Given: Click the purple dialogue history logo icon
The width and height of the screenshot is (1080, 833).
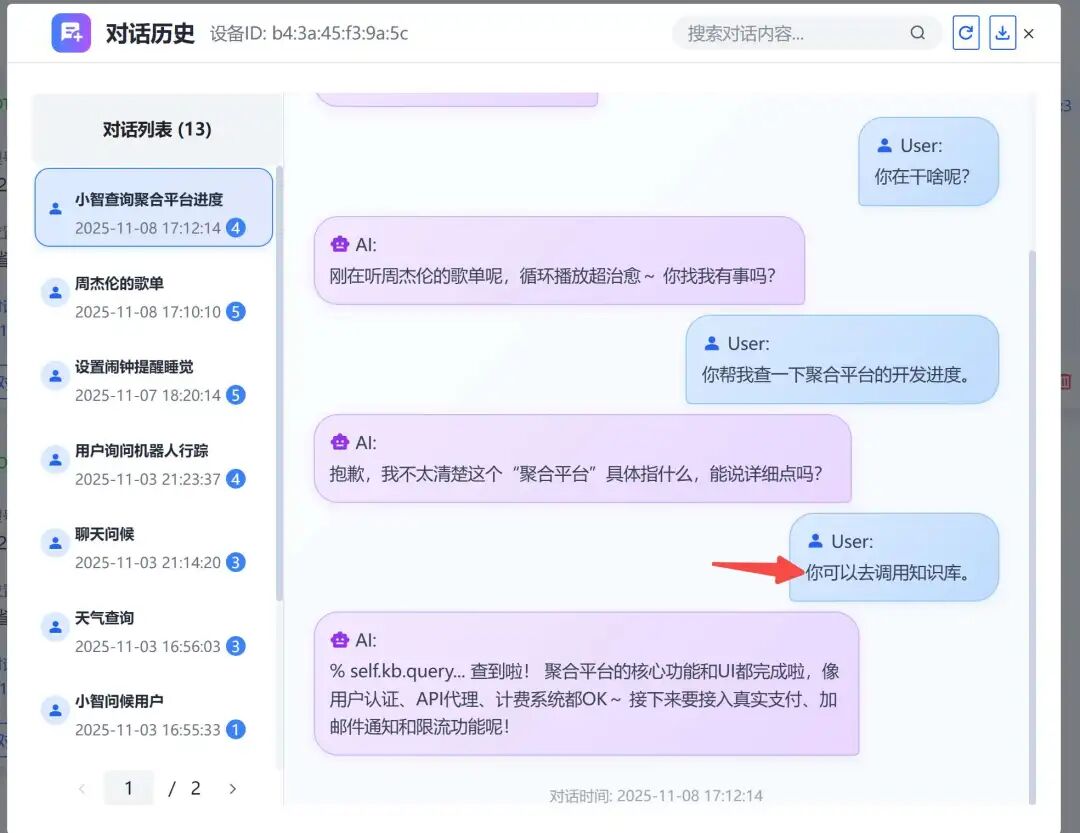Looking at the screenshot, I should pos(71,32).
